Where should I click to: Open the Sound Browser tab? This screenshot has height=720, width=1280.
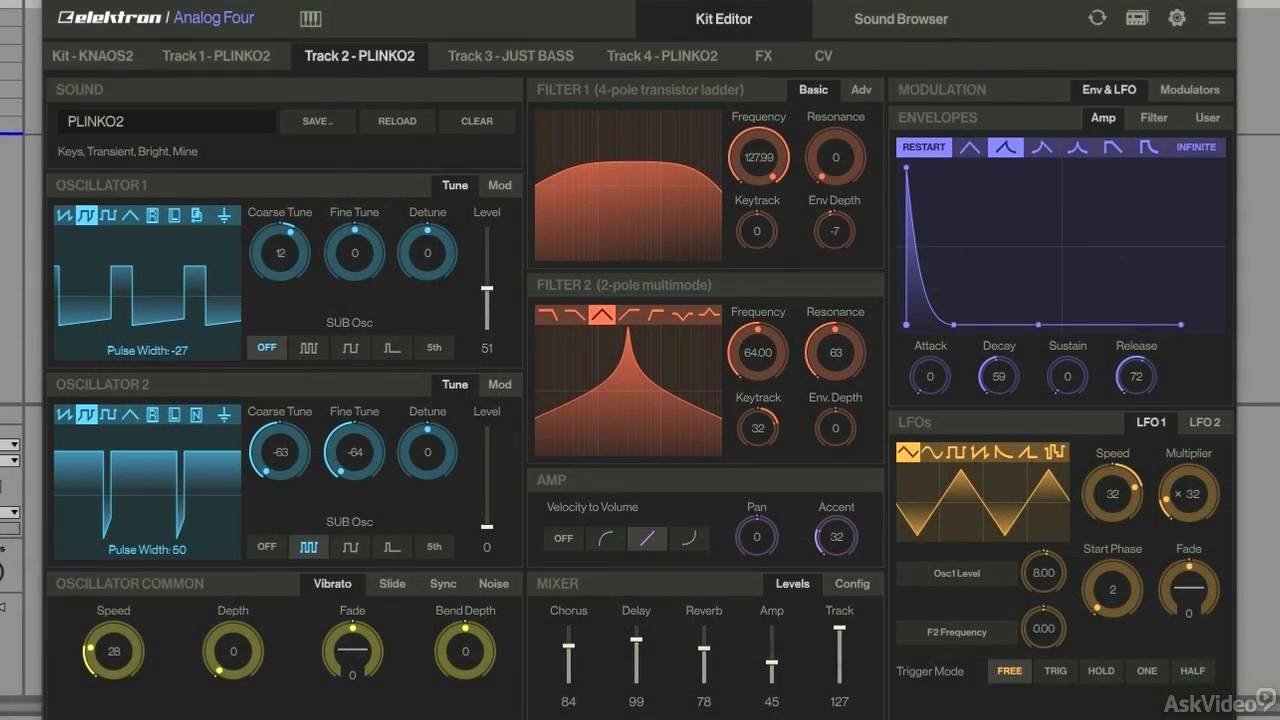click(x=901, y=18)
